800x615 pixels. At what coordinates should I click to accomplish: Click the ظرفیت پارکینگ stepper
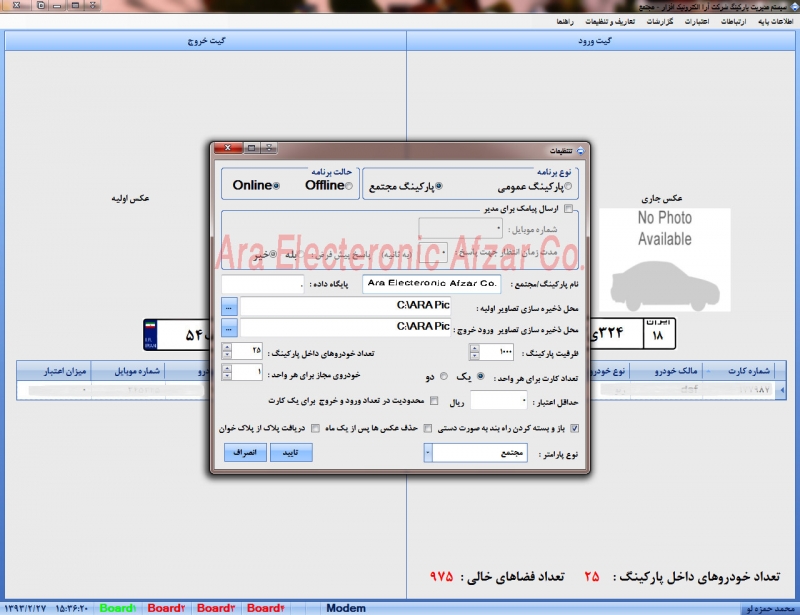tap(474, 352)
